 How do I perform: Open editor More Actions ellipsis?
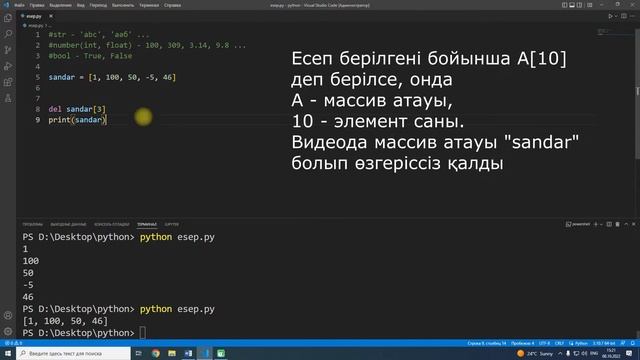(632, 16)
